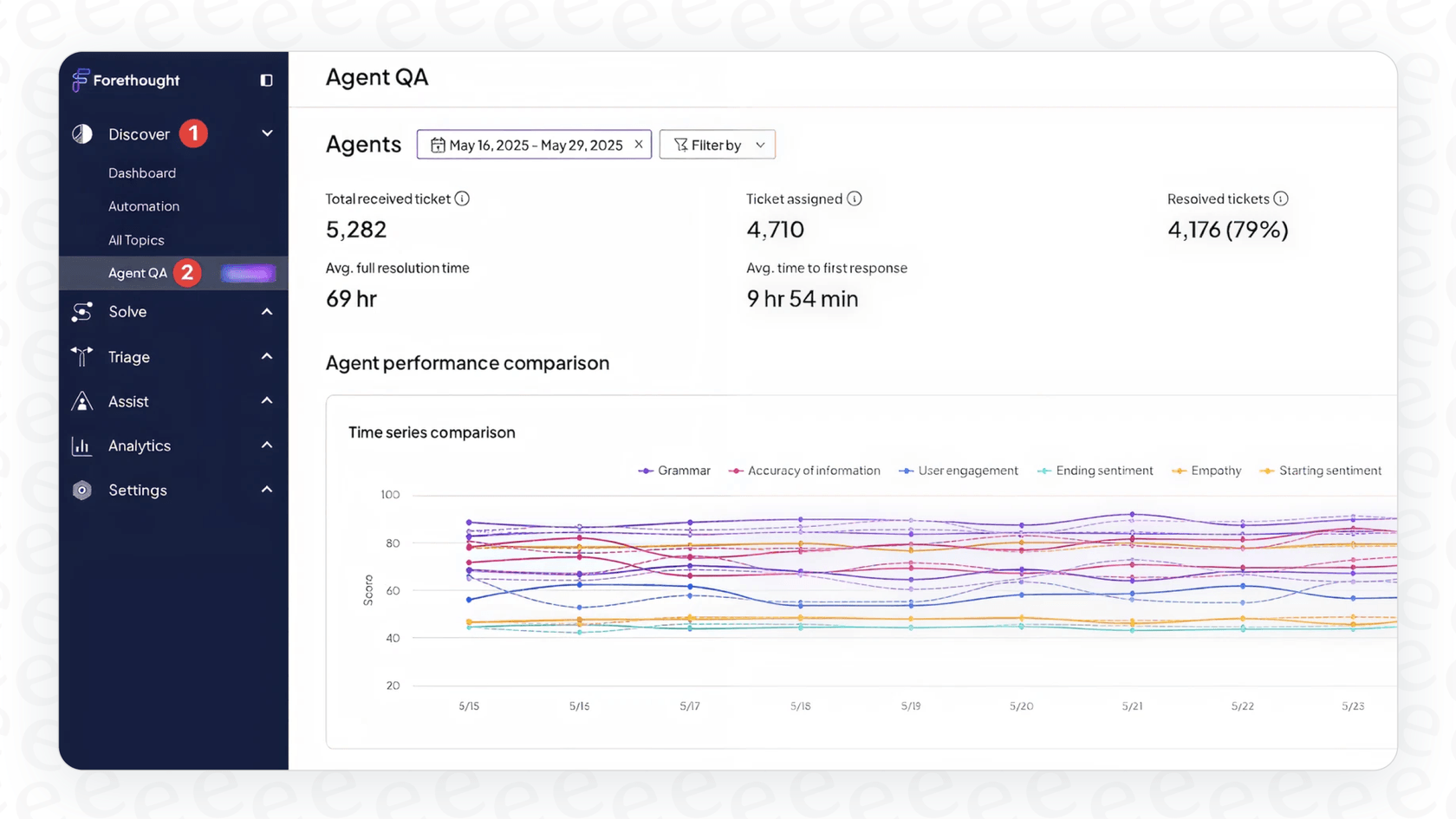Expand the Analytics section chevron
Image resolution: width=1456 pixels, height=819 pixels.
267,445
